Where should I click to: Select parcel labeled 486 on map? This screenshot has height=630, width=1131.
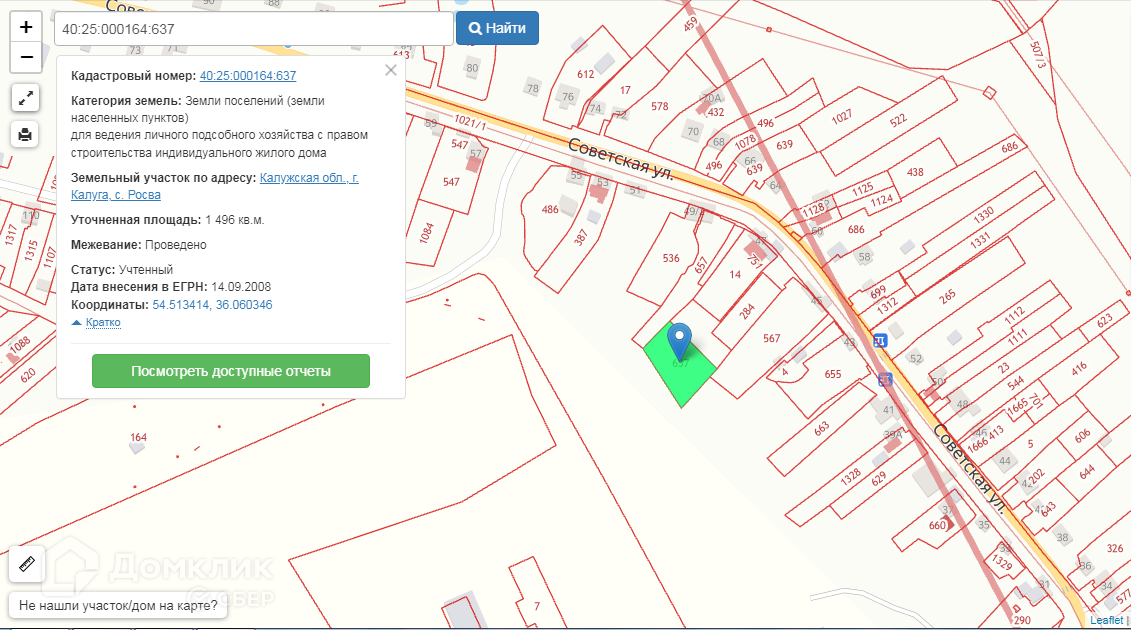tap(550, 209)
